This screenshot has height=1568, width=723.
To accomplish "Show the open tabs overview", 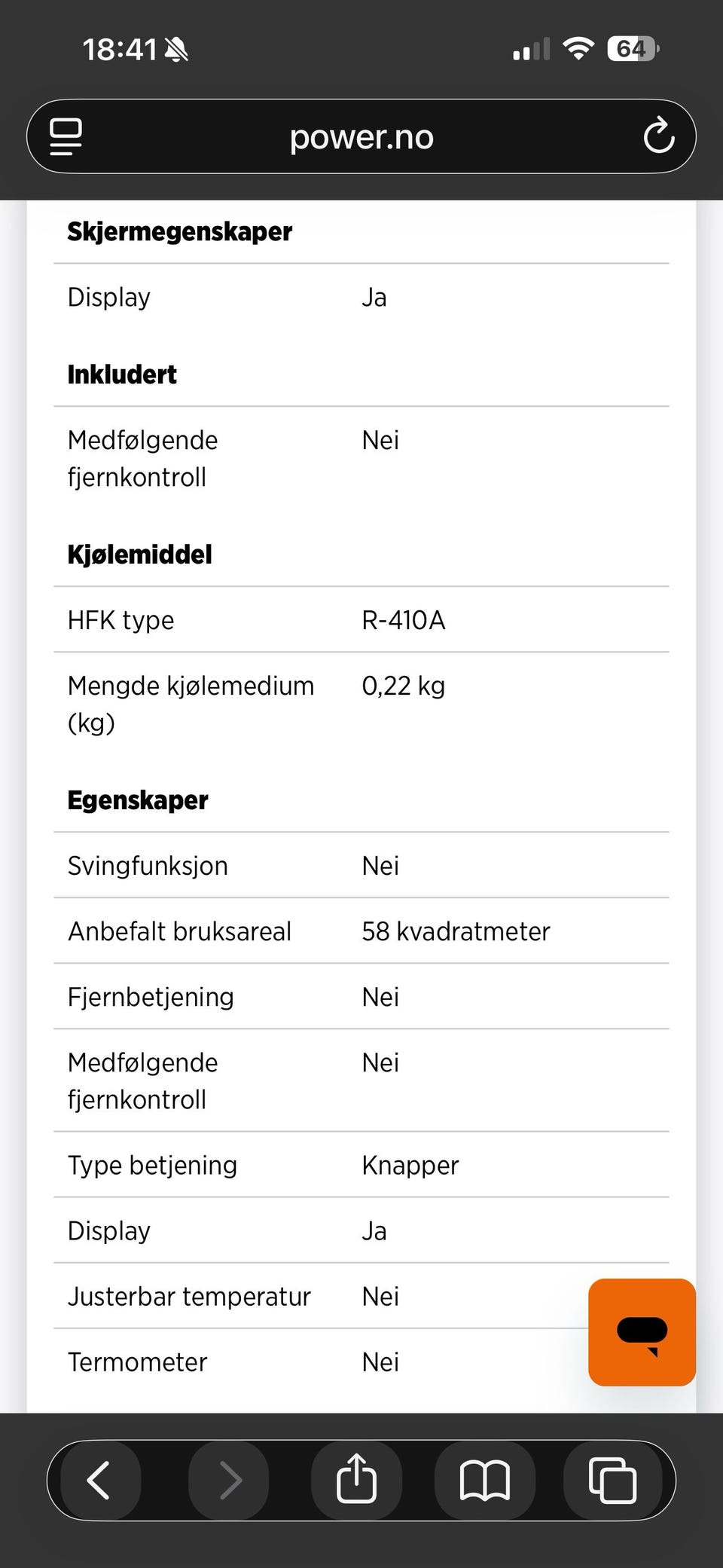I will (x=612, y=1480).
